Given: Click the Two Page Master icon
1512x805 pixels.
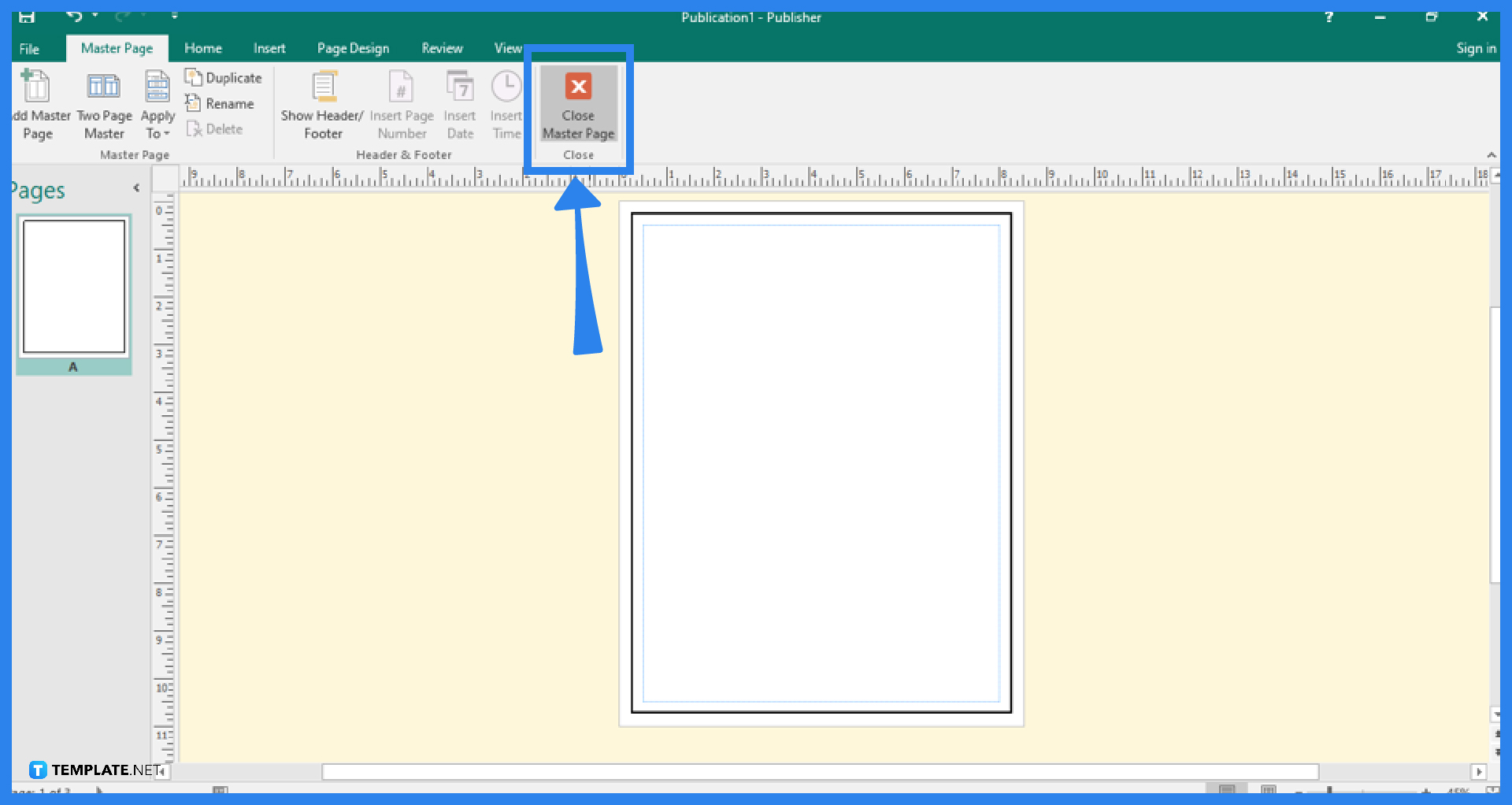Looking at the screenshot, I should pos(103,103).
